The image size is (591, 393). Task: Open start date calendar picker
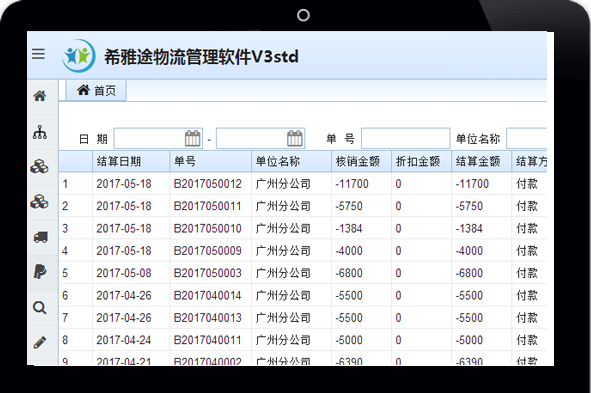[192, 138]
